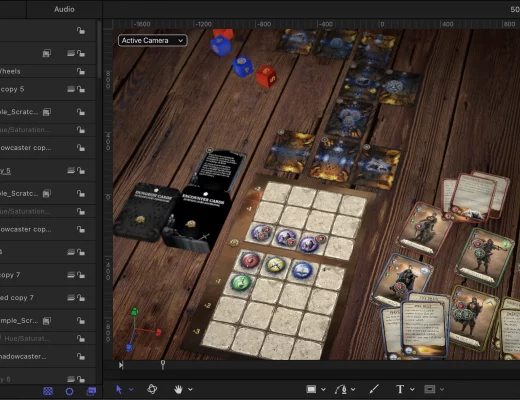
Task: Expand the Text tool options arrow
Action: pyautogui.click(x=412, y=389)
